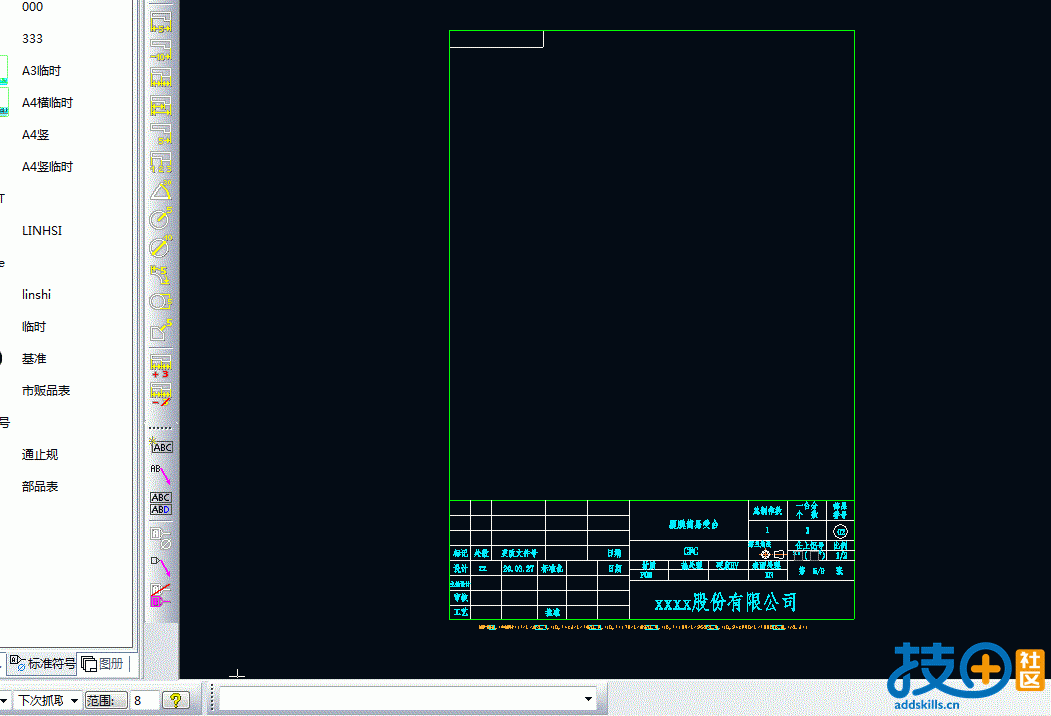
Task: Select the symbol leader arrow tool
Action: (160, 566)
